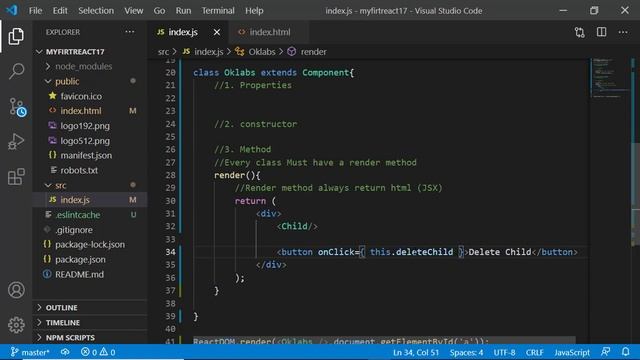Open the Manage gear icon
The height and width of the screenshot is (360, 640).
click(16, 325)
